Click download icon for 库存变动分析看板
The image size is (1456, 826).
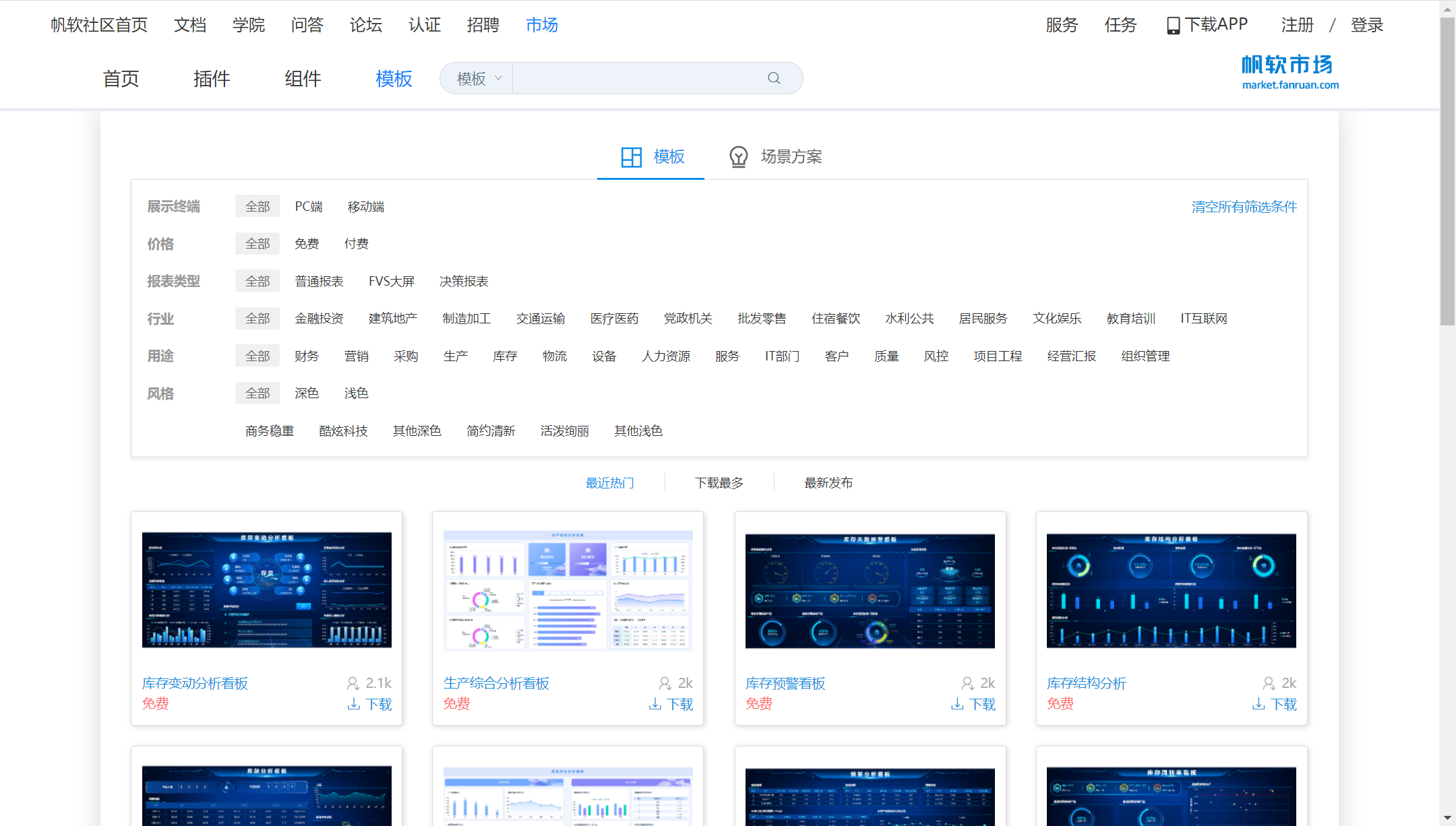[x=353, y=704]
